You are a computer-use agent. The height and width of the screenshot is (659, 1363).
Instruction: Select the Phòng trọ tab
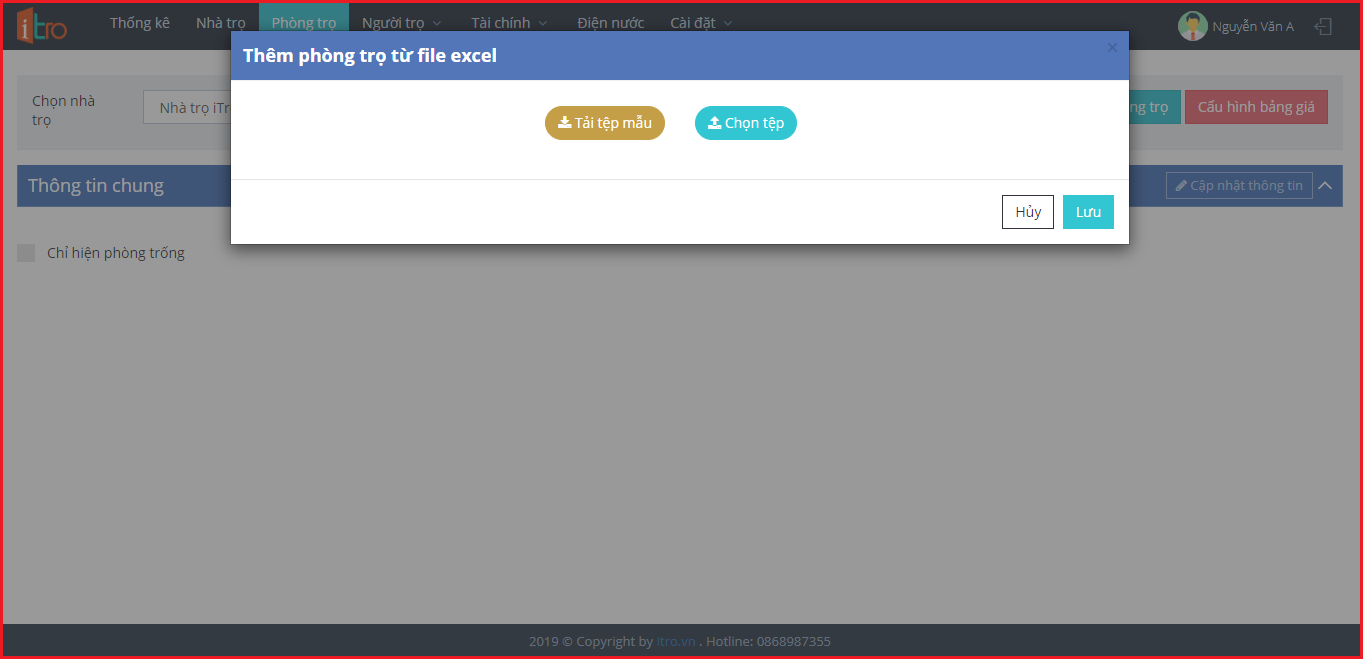click(x=304, y=23)
